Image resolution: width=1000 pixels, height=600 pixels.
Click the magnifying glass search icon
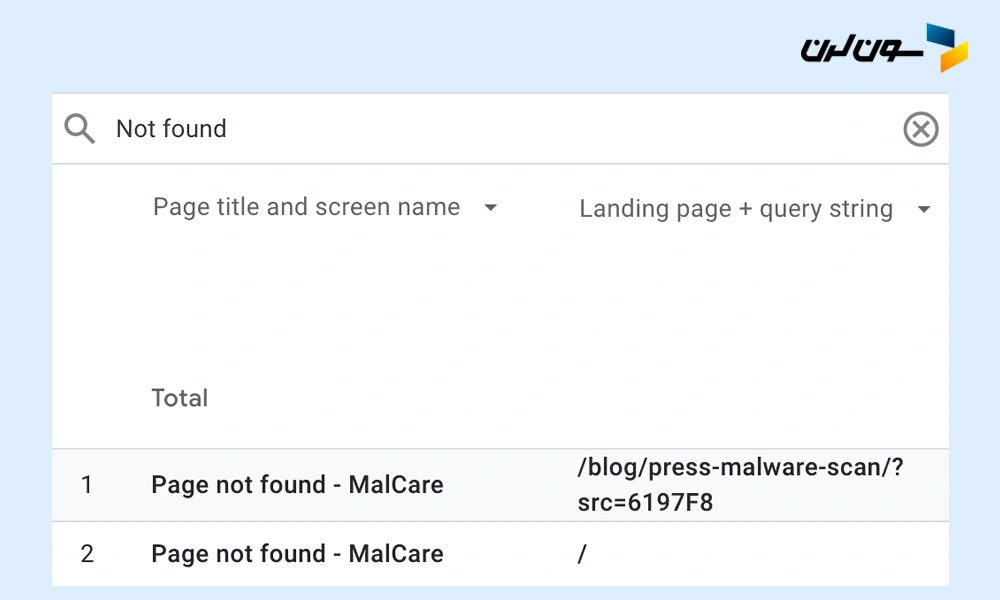point(79,128)
